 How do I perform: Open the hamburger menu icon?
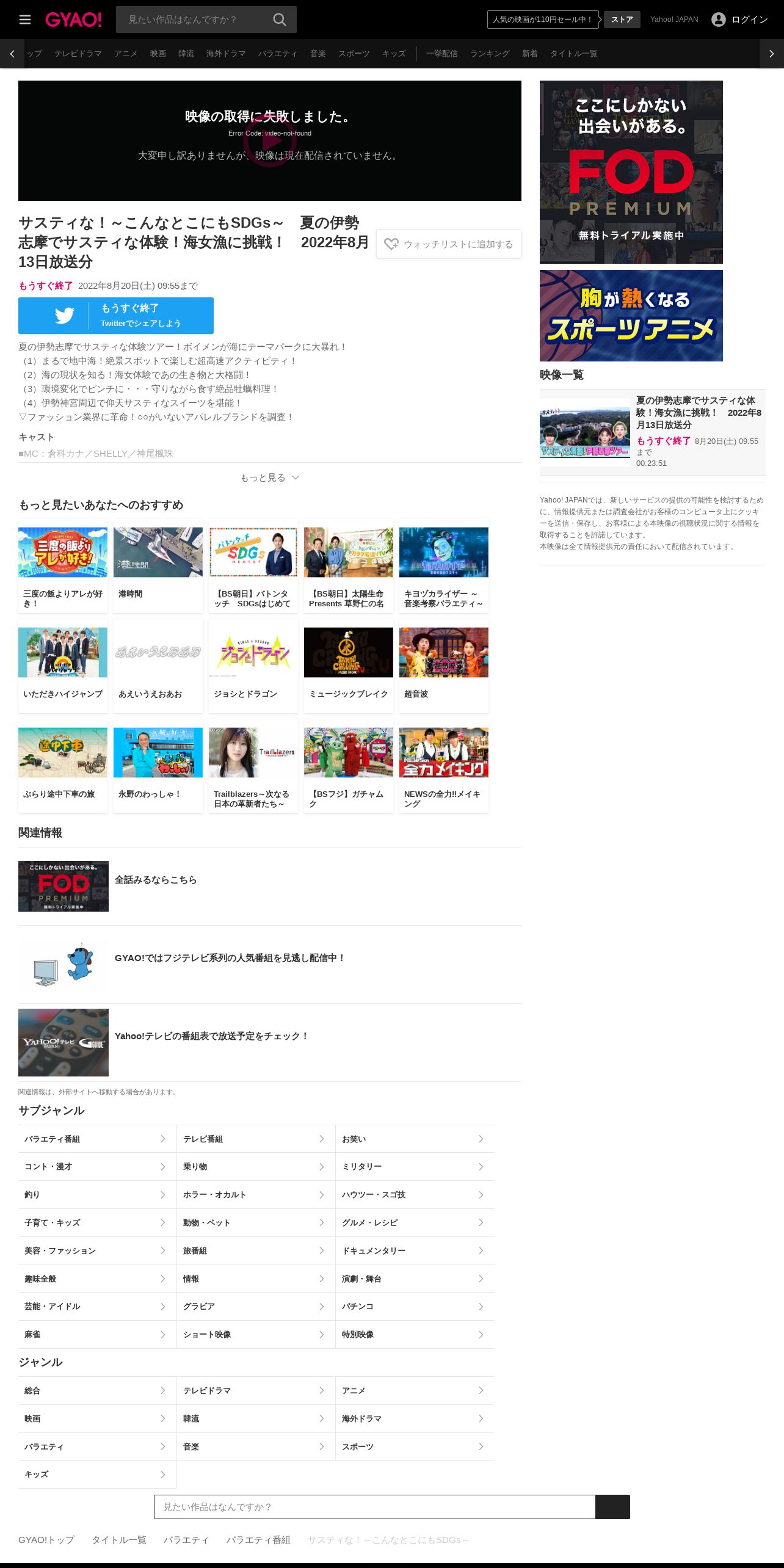tap(25, 20)
